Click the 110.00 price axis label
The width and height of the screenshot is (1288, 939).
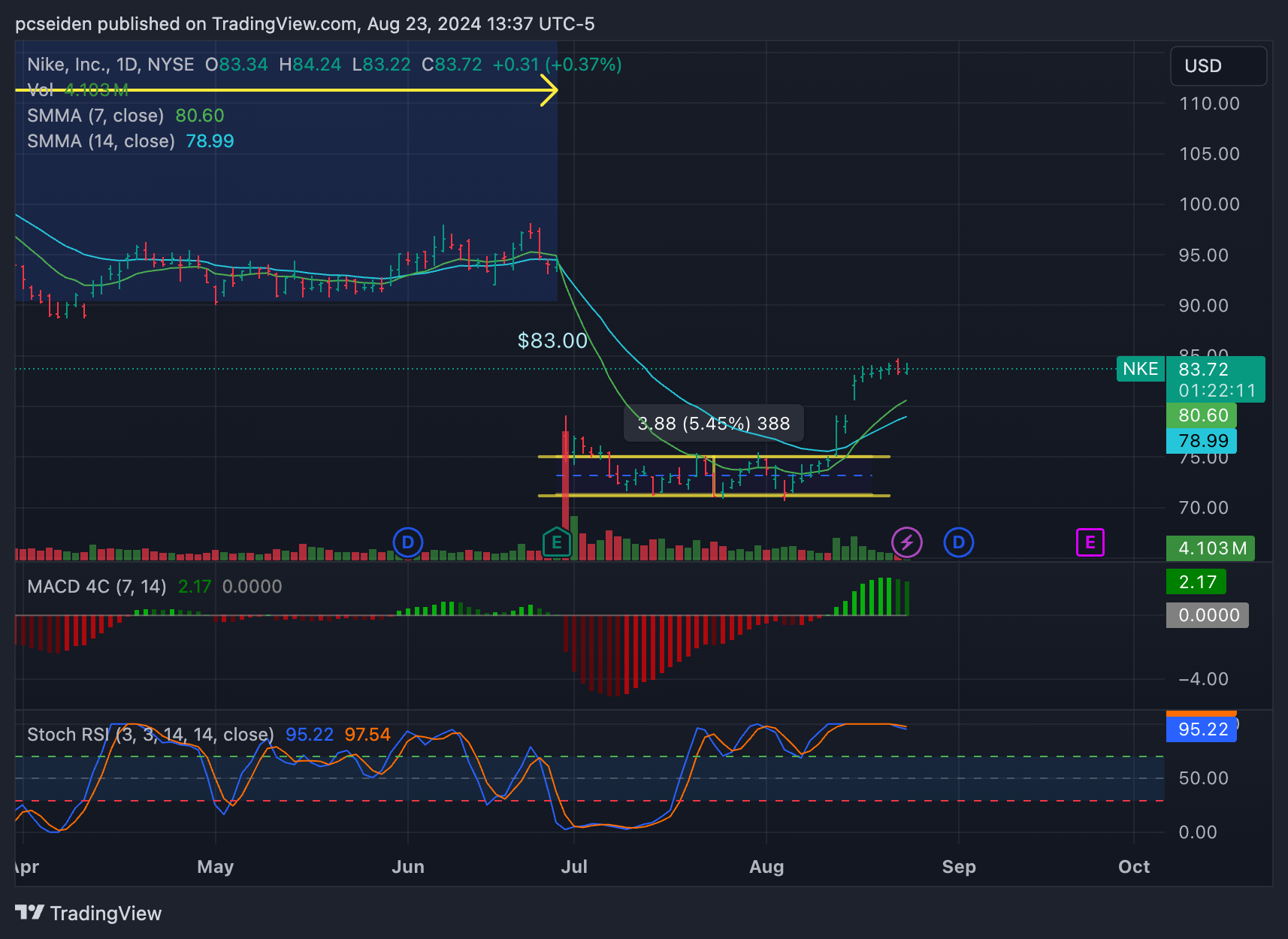(1210, 104)
